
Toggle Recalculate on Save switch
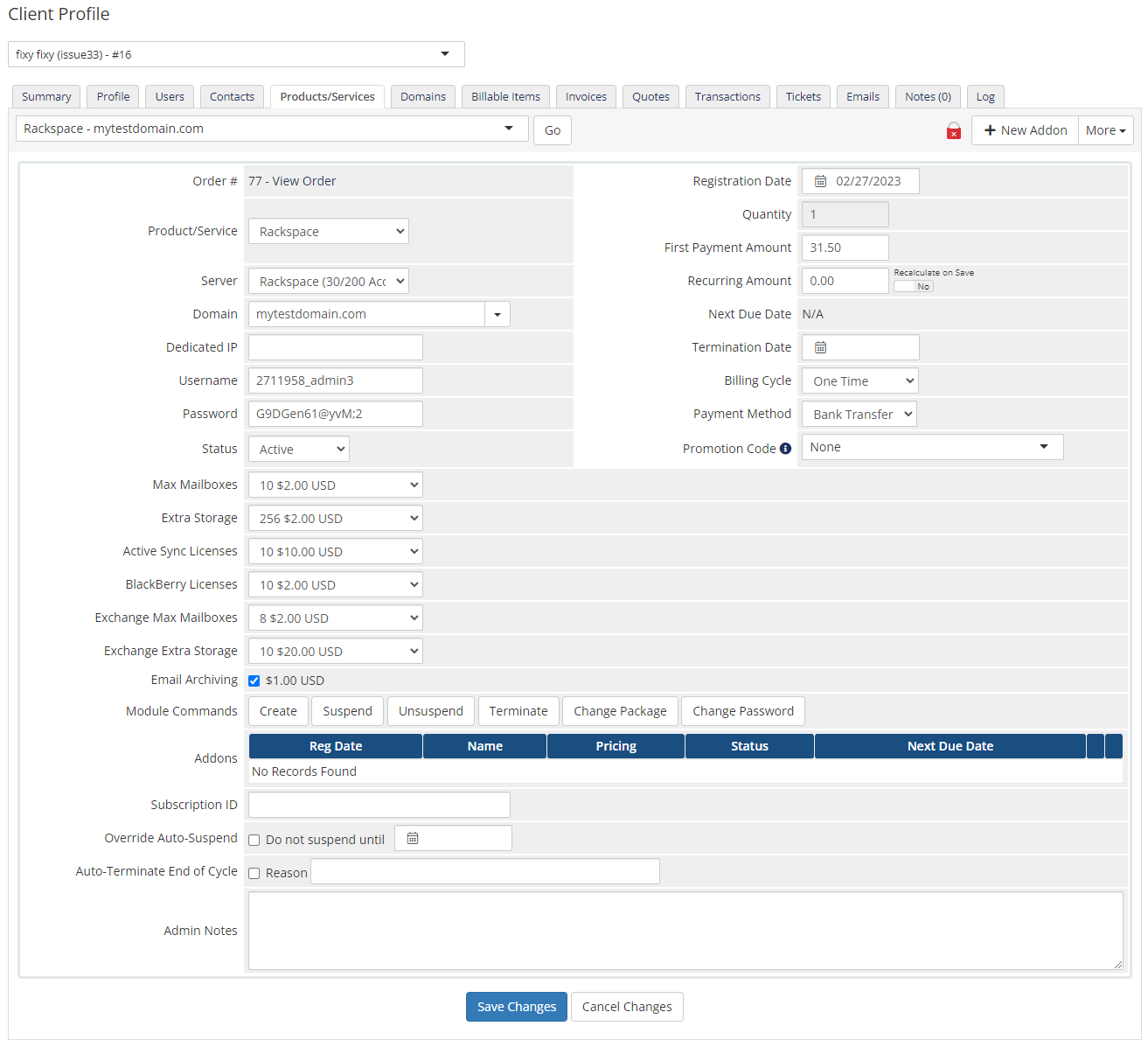click(914, 286)
